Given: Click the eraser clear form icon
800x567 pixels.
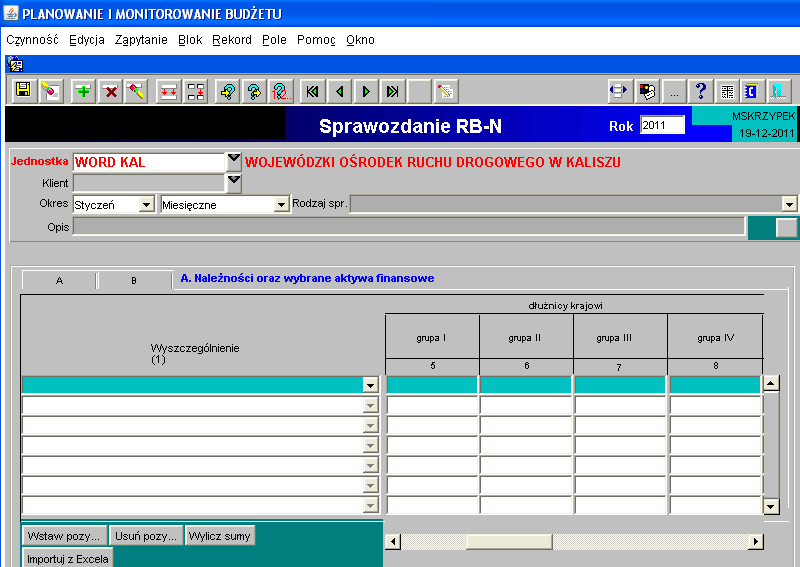Looking at the screenshot, I should [x=51, y=91].
